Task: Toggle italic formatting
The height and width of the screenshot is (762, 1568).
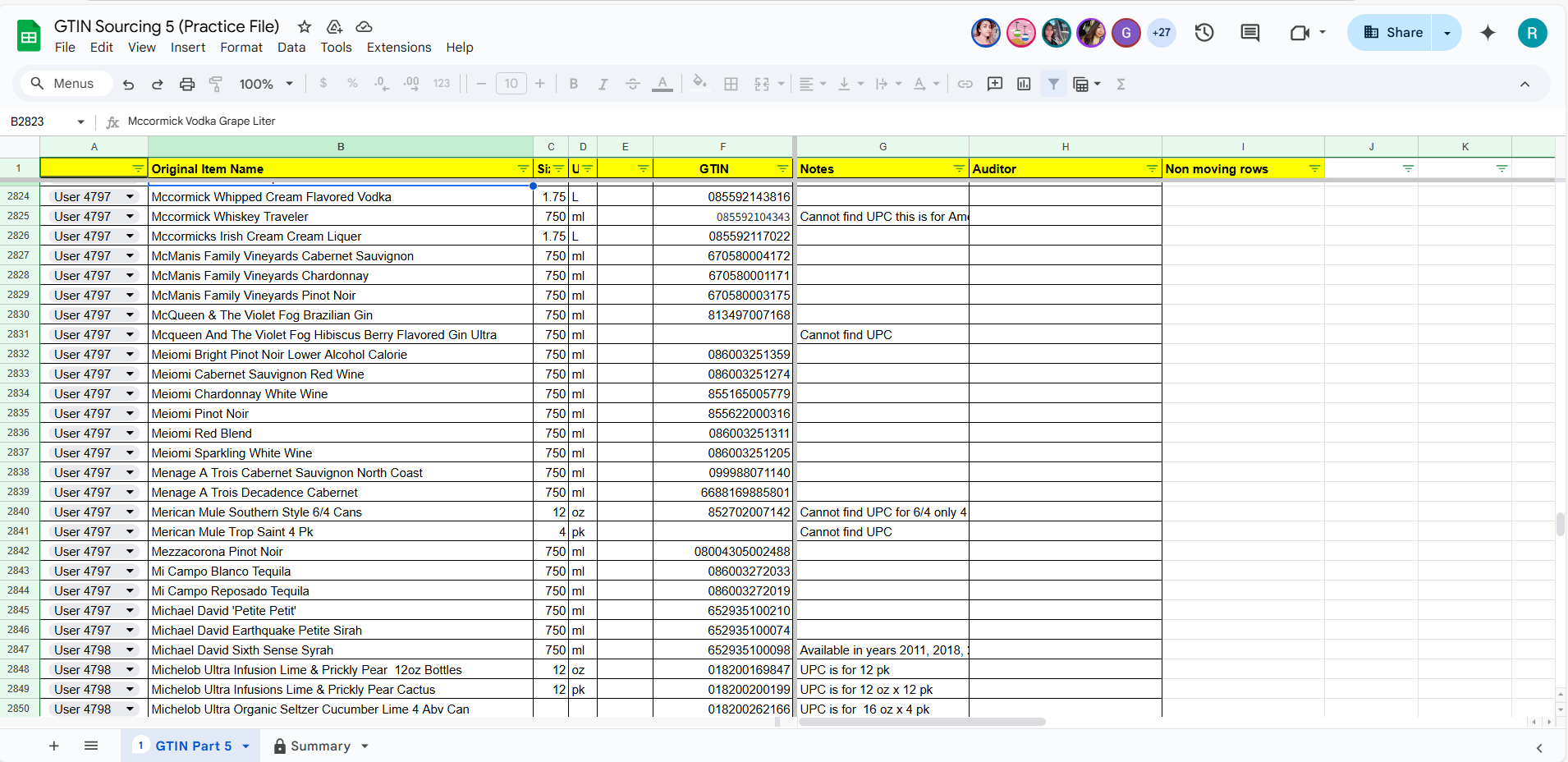Action: (603, 84)
